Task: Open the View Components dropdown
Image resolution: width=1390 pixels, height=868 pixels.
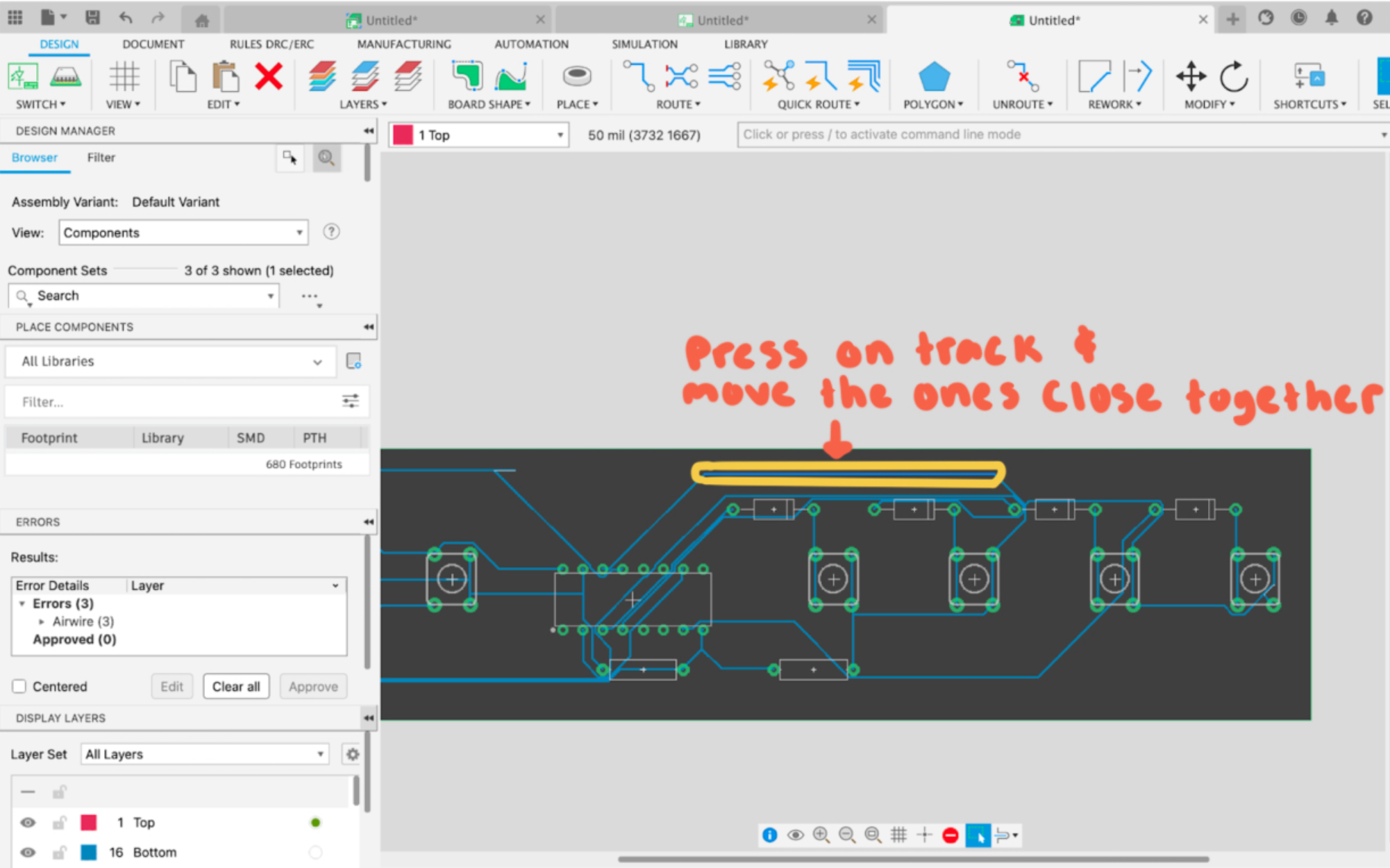Action: [x=183, y=233]
